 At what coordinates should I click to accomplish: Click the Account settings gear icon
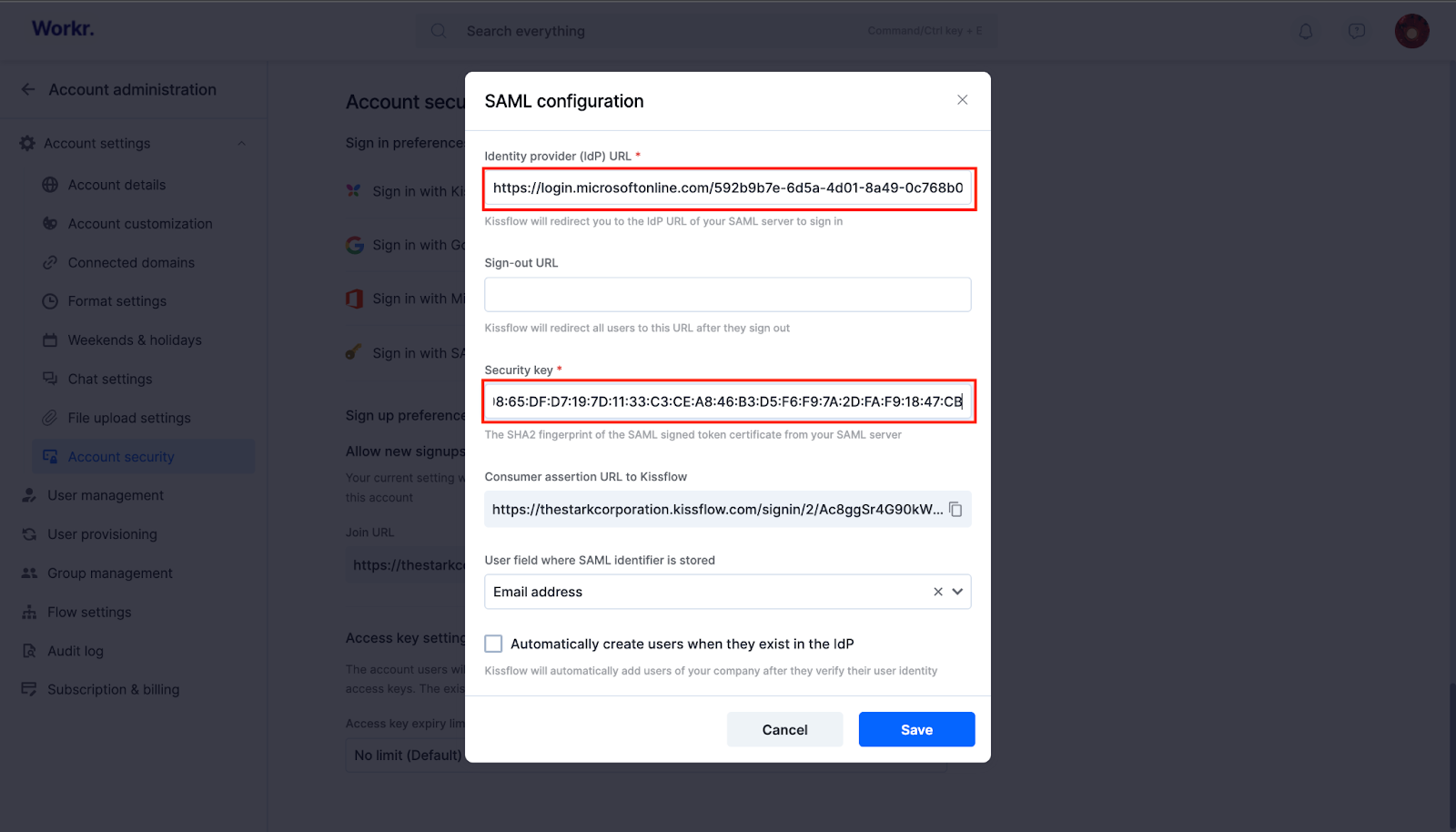[27, 143]
